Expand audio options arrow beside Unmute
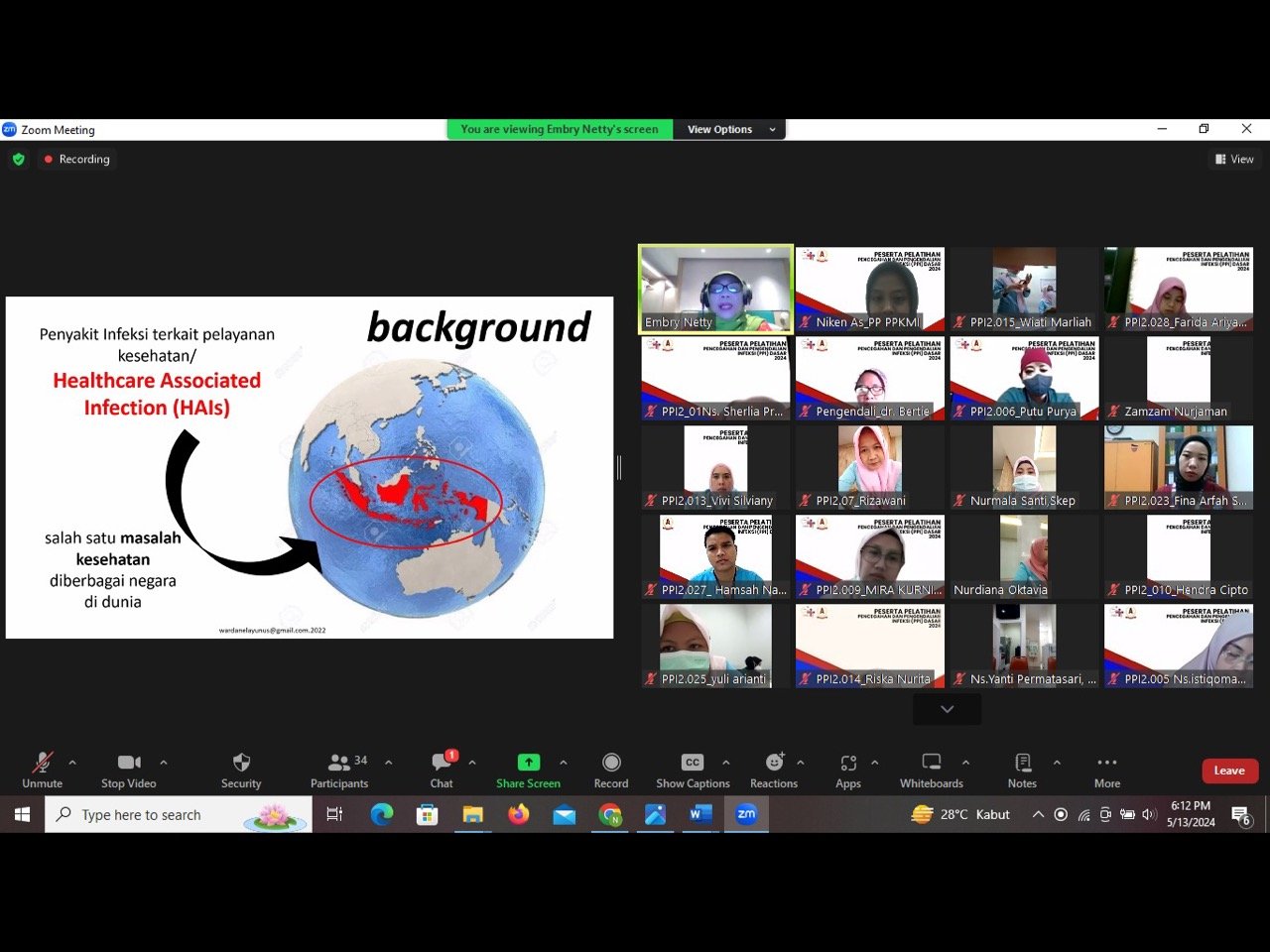The width and height of the screenshot is (1270, 952). pos(72,763)
